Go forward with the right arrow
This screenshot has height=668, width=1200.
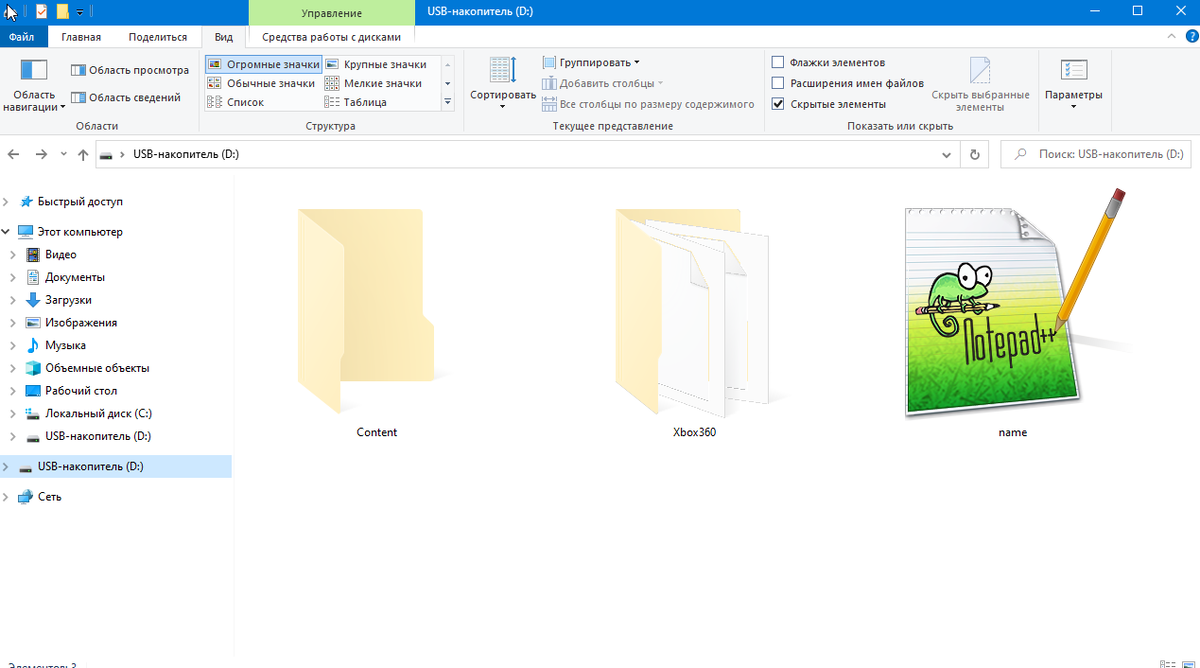coord(41,155)
